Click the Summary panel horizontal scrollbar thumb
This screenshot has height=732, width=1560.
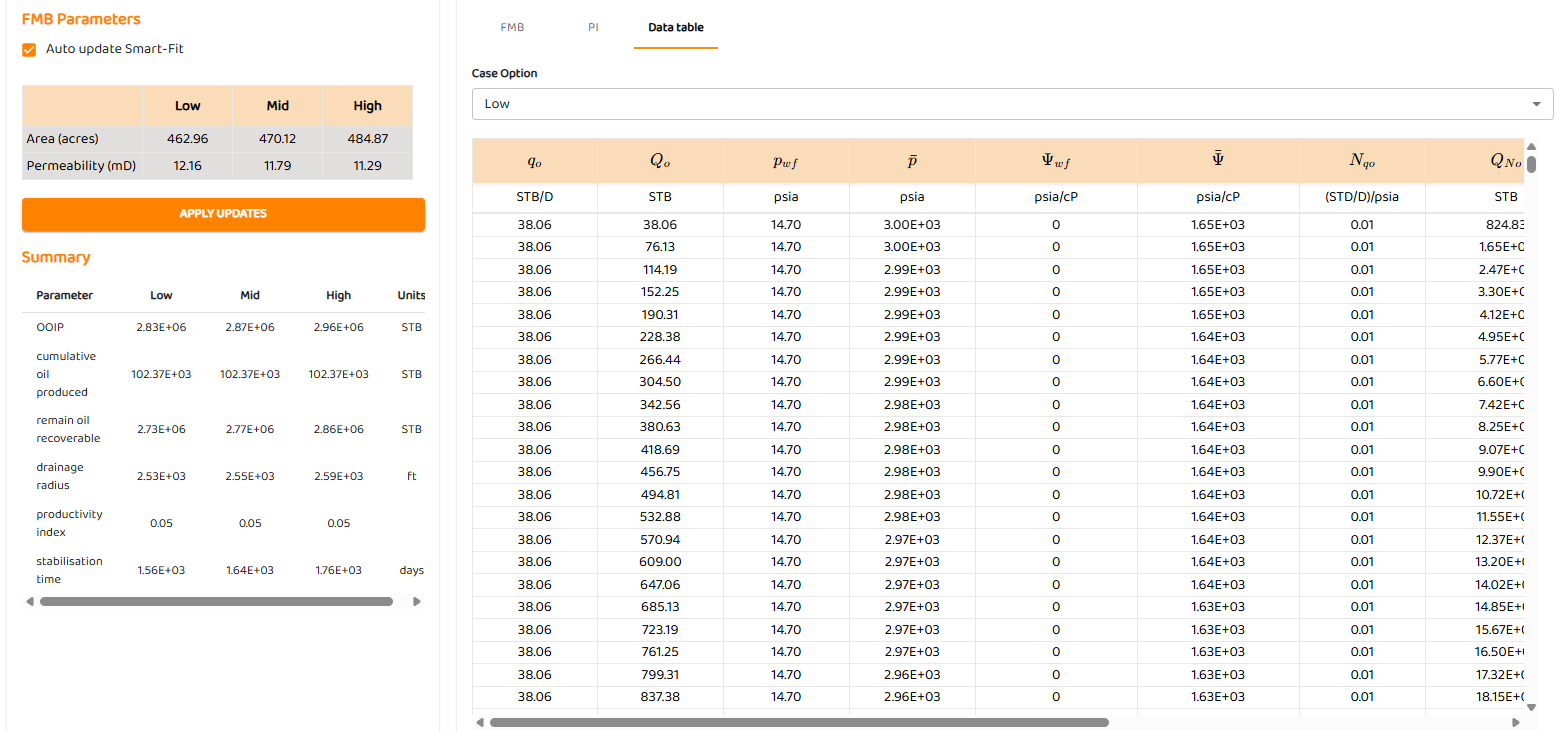tap(216, 602)
